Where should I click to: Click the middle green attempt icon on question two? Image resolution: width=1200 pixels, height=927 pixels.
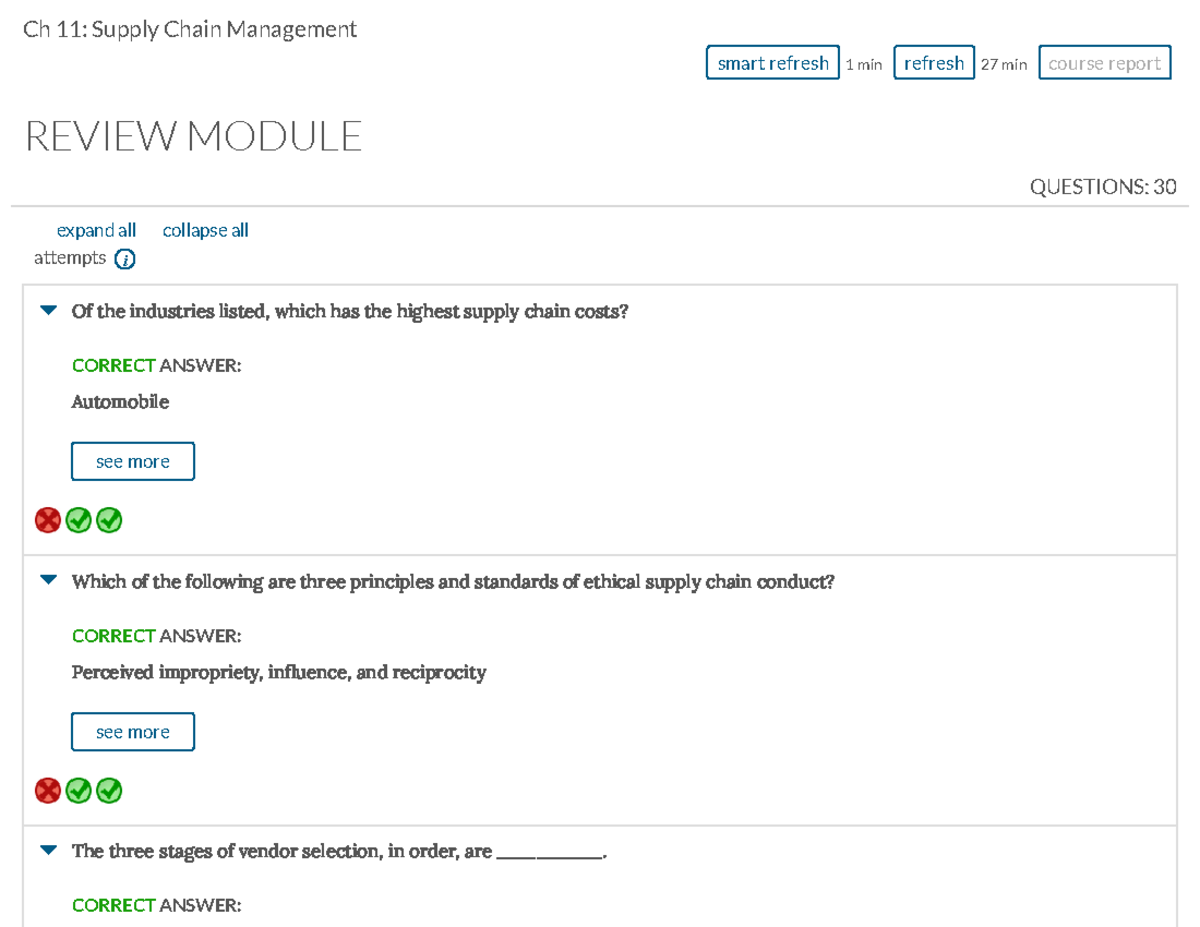point(78,790)
